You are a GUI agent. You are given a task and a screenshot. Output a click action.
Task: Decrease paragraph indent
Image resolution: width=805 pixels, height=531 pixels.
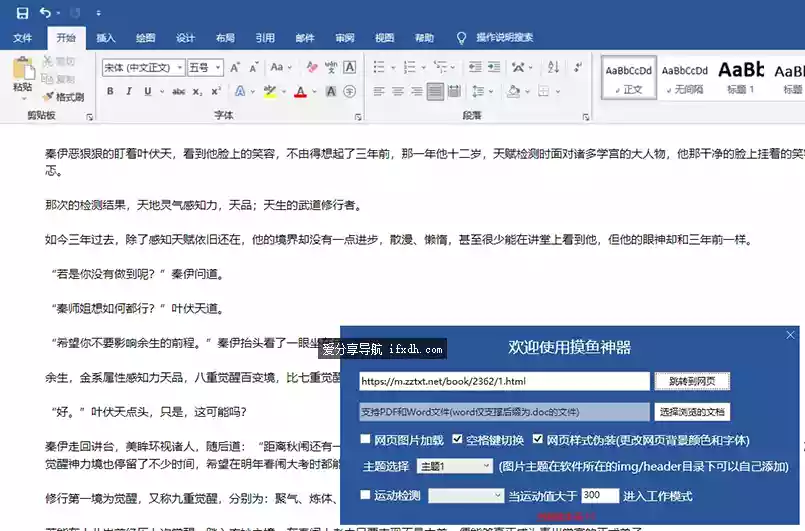(x=475, y=67)
